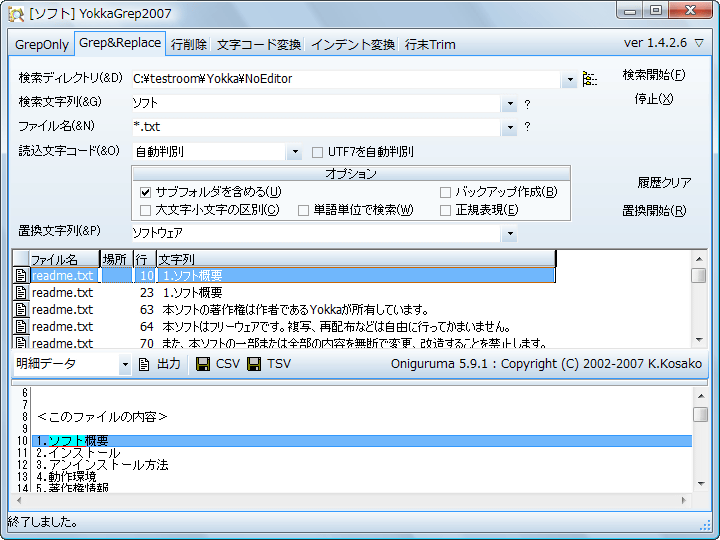Image resolution: width=720 pixels, height=540 pixels.
Task: Click the 置換文字列 input field
Action: click(316, 234)
